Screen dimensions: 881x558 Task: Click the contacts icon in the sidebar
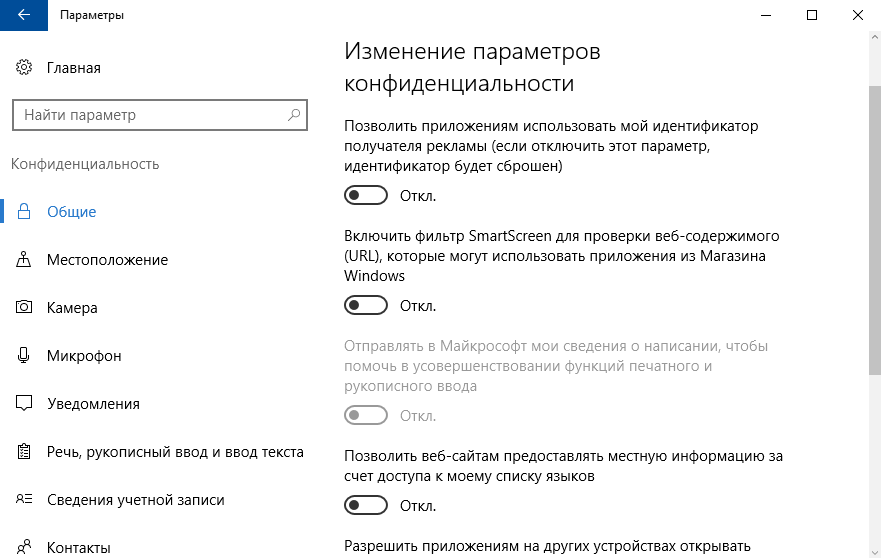[24, 548]
